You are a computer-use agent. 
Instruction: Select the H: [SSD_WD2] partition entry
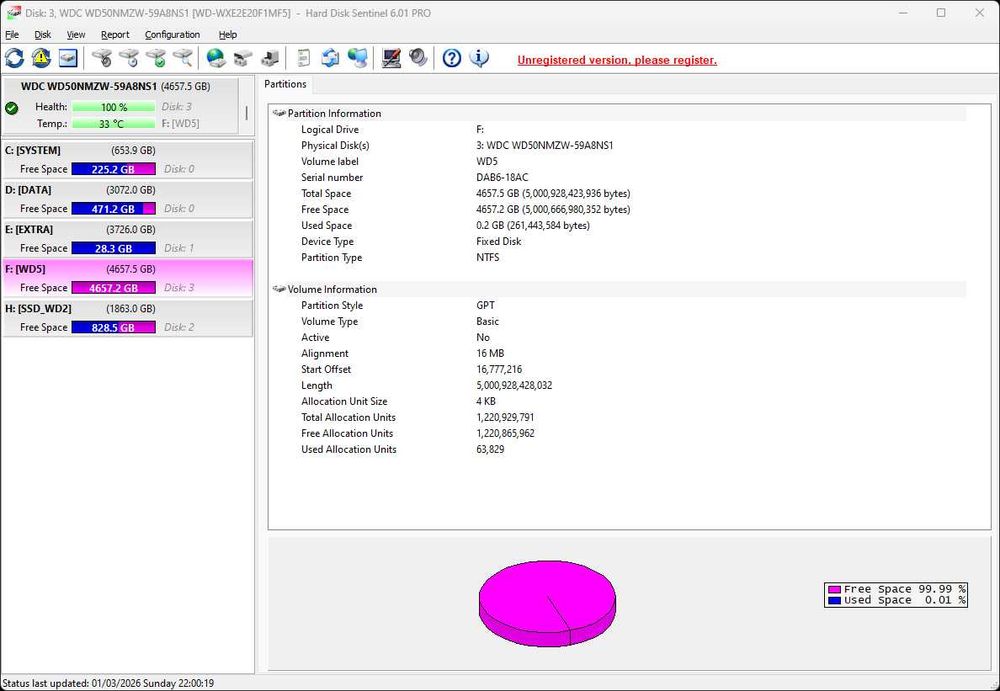[x=128, y=318]
